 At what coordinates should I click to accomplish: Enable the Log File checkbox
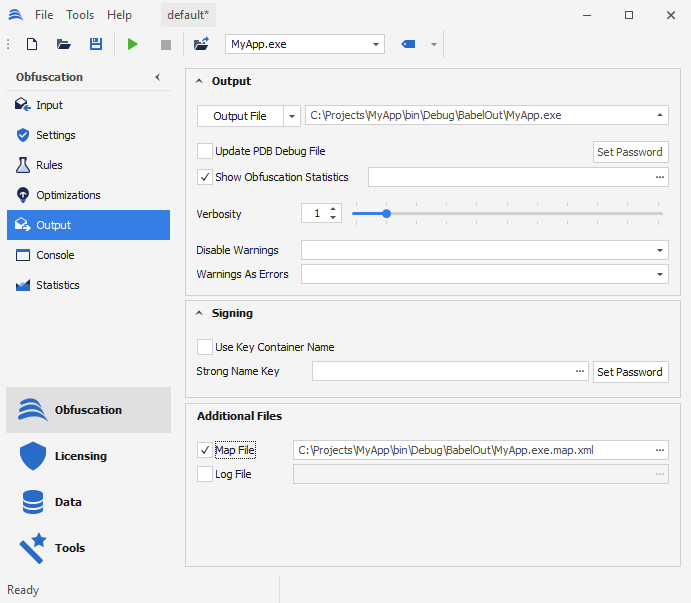pos(205,474)
